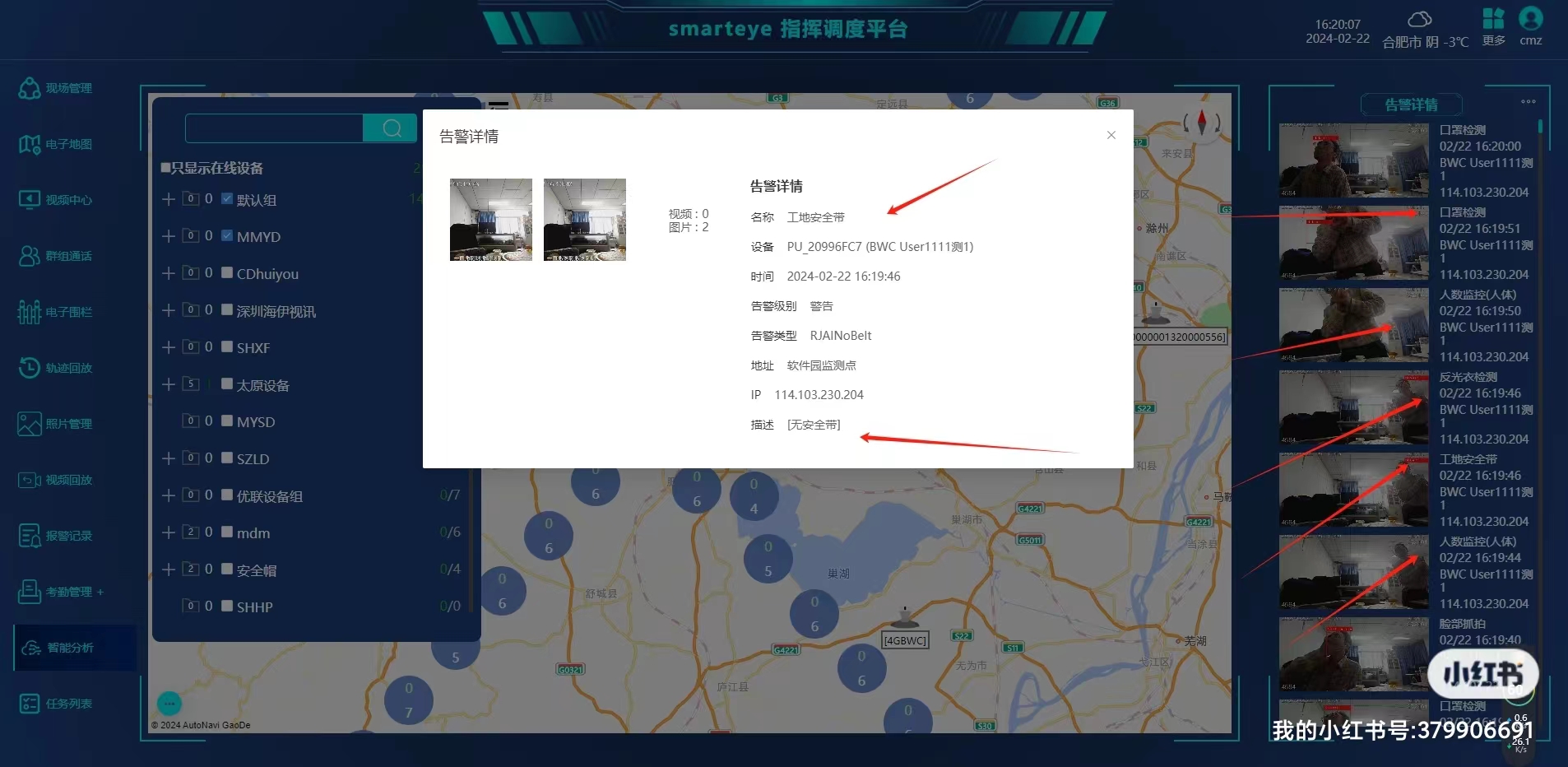
Task: Uncheck the MMYD checkbox
Action: 227,236
